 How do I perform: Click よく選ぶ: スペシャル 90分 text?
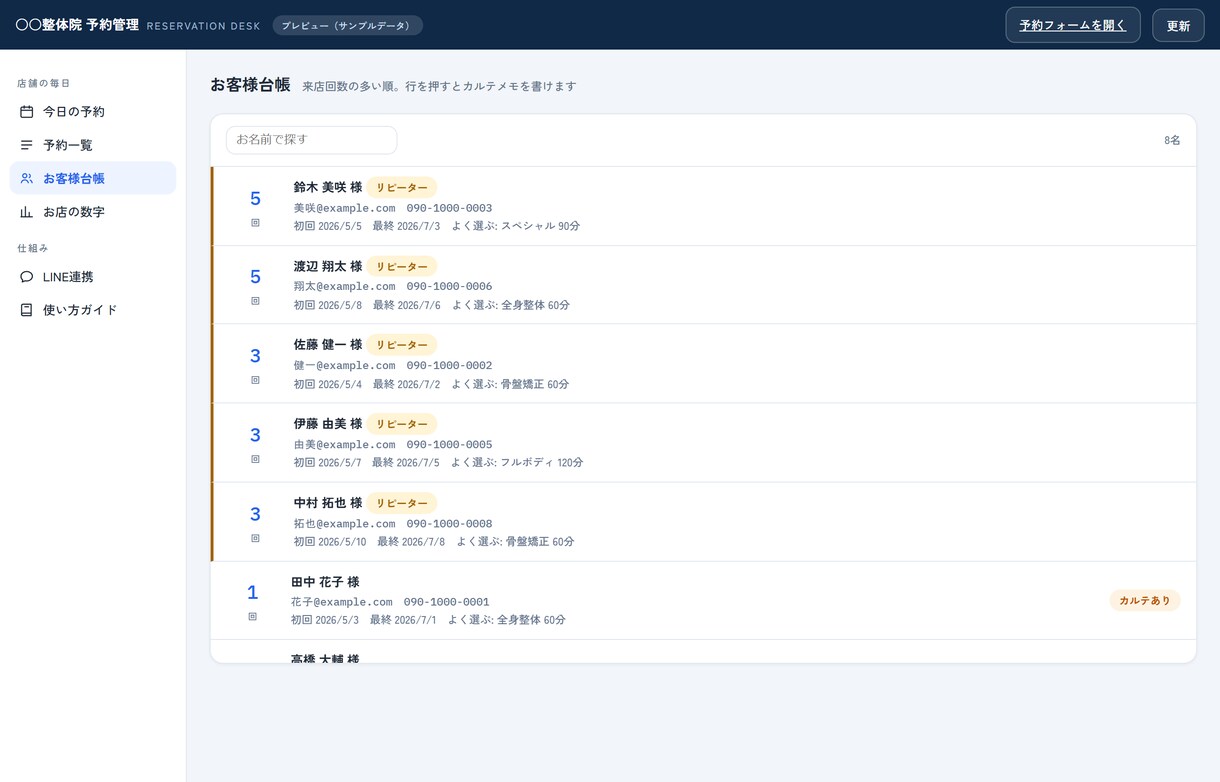pyautogui.click(x=516, y=226)
